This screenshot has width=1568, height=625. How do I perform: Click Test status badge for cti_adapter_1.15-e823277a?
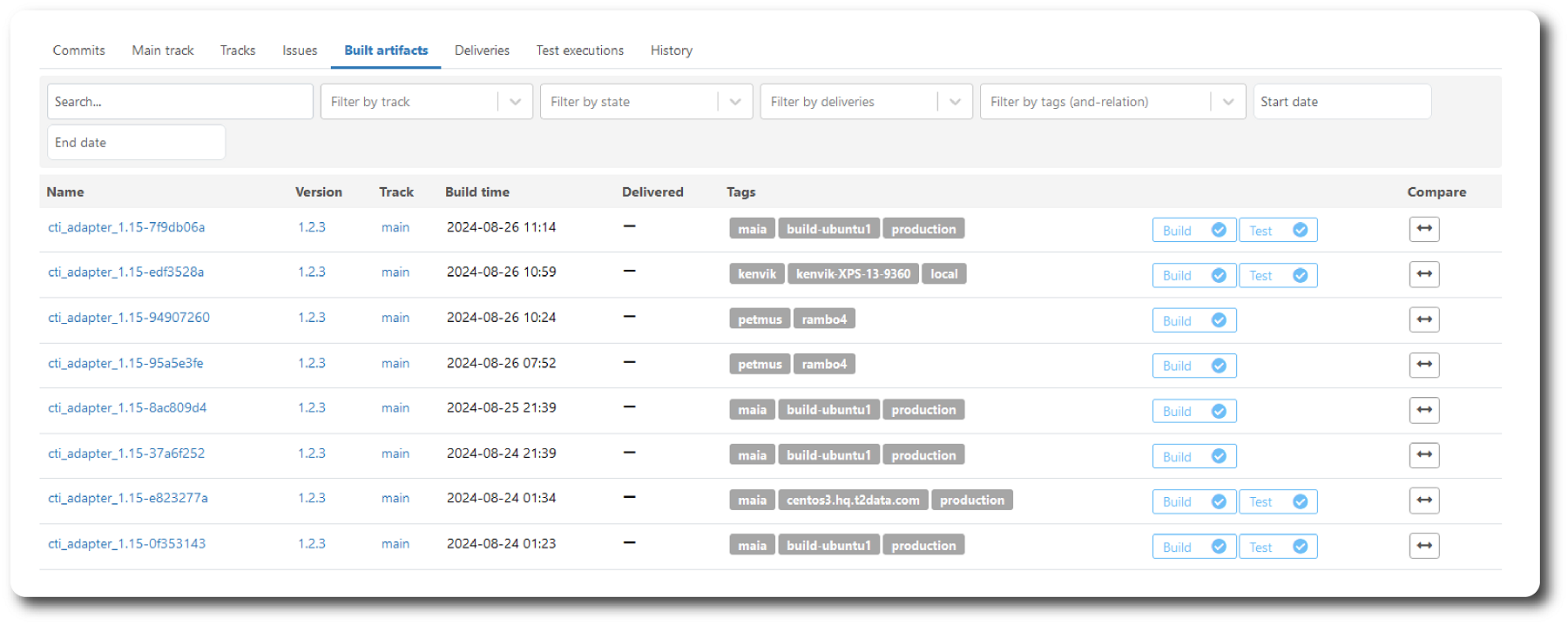point(1277,501)
